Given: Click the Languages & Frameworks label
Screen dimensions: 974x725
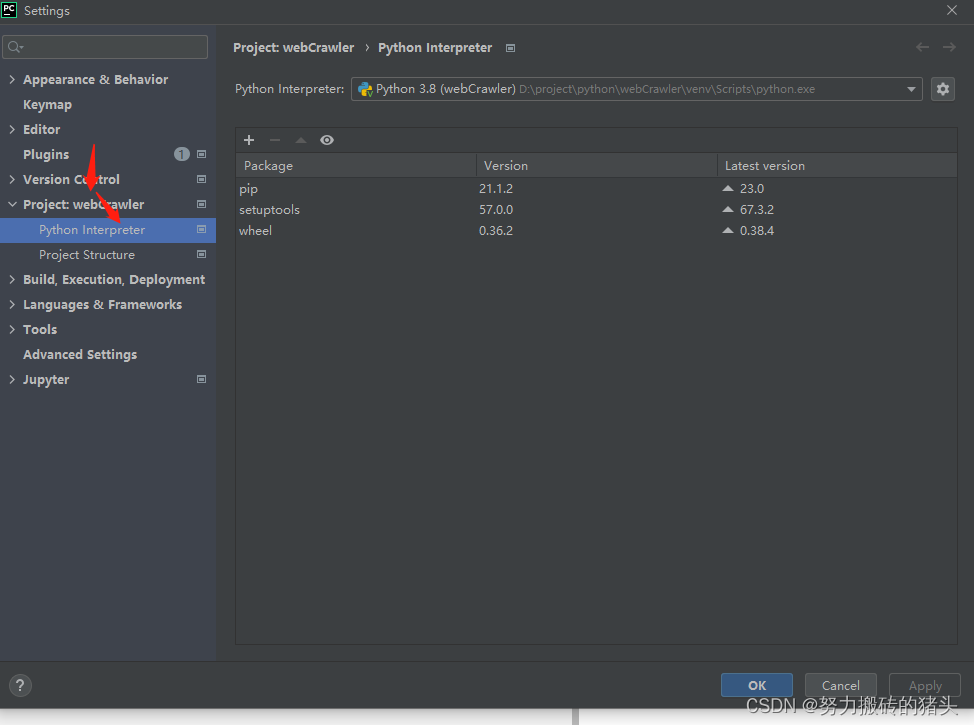Looking at the screenshot, I should pos(102,304).
